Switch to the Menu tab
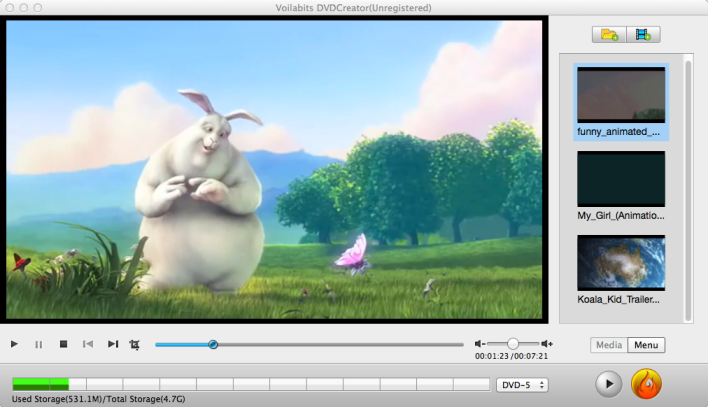The image size is (708, 407). point(646,345)
